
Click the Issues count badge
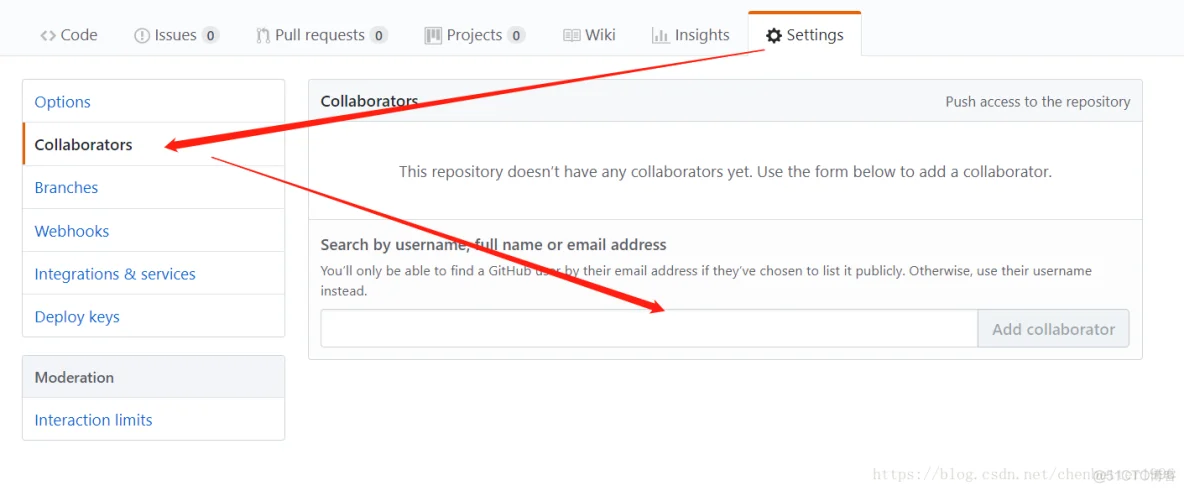coord(211,36)
